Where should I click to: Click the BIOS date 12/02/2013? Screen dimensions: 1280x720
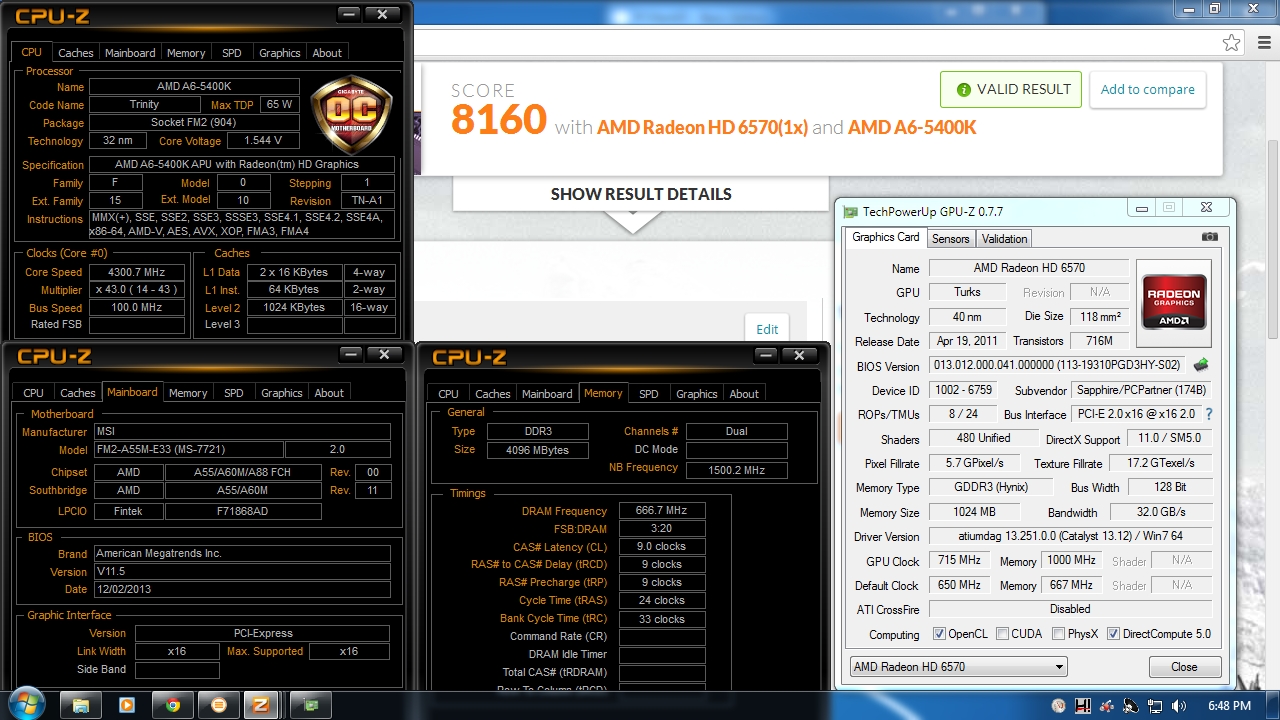pos(241,589)
